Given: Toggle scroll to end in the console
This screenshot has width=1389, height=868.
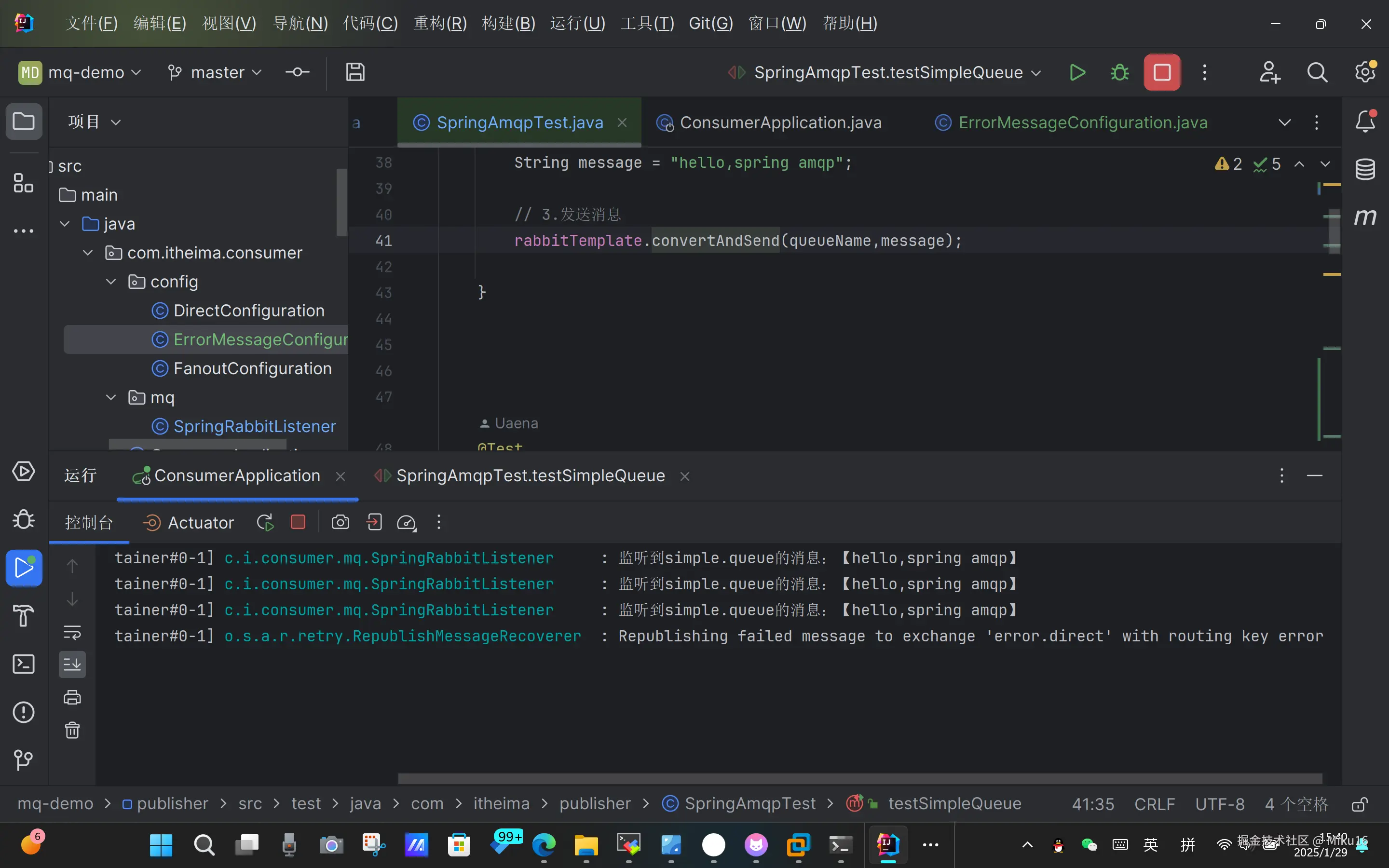Looking at the screenshot, I should [x=72, y=664].
